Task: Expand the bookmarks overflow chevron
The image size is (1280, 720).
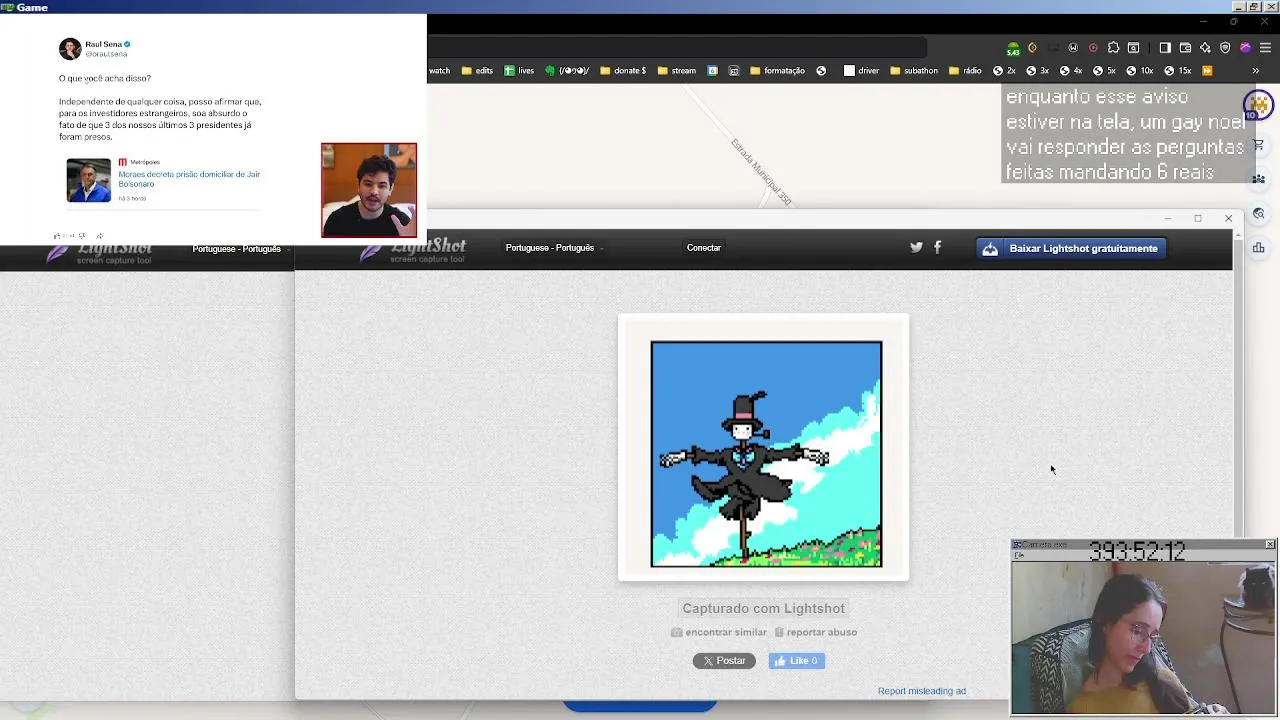Action: 1255,71
